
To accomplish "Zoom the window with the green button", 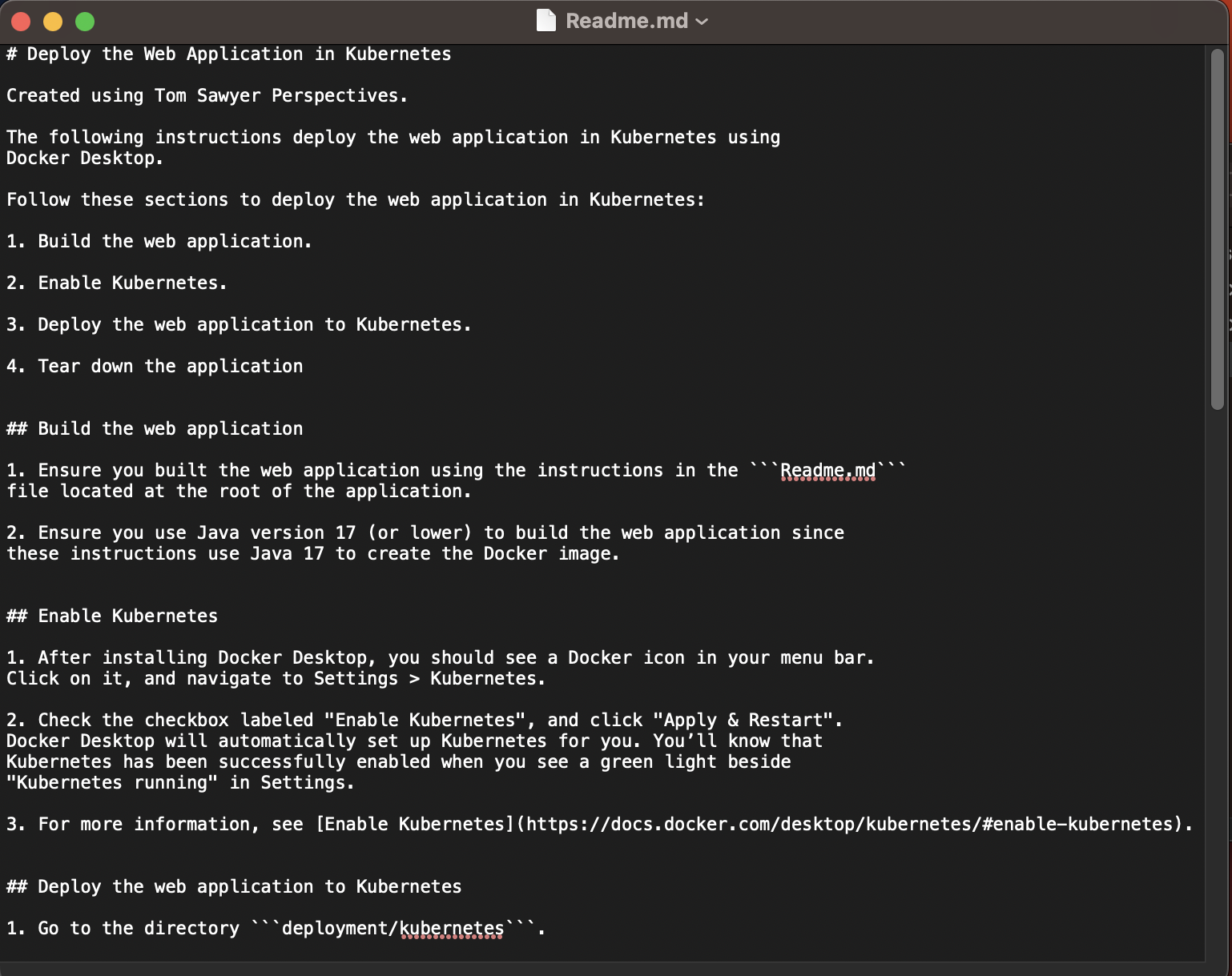I will pos(85,22).
